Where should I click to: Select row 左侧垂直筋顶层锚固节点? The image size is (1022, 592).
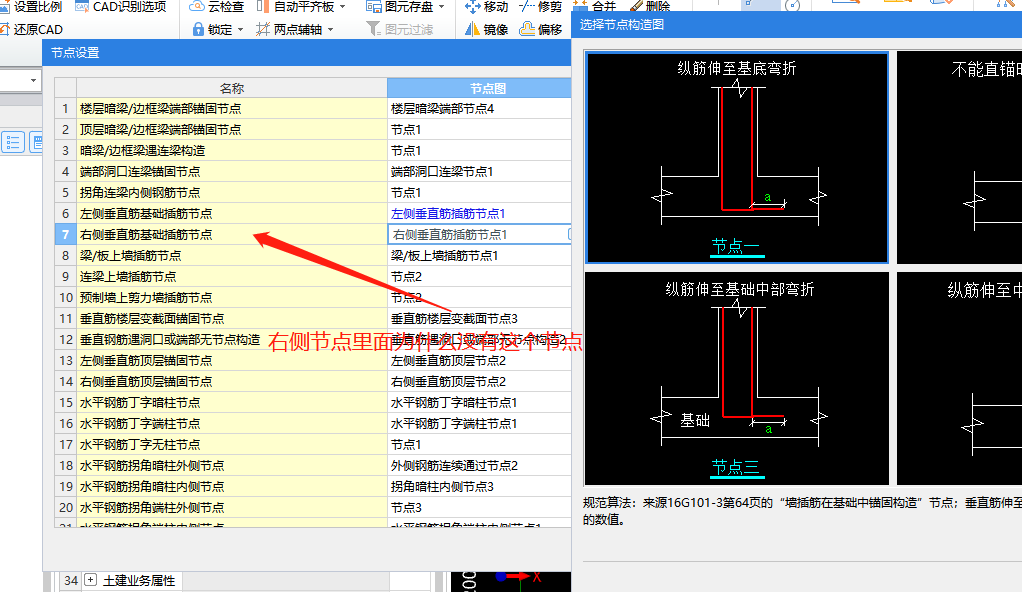pos(231,361)
